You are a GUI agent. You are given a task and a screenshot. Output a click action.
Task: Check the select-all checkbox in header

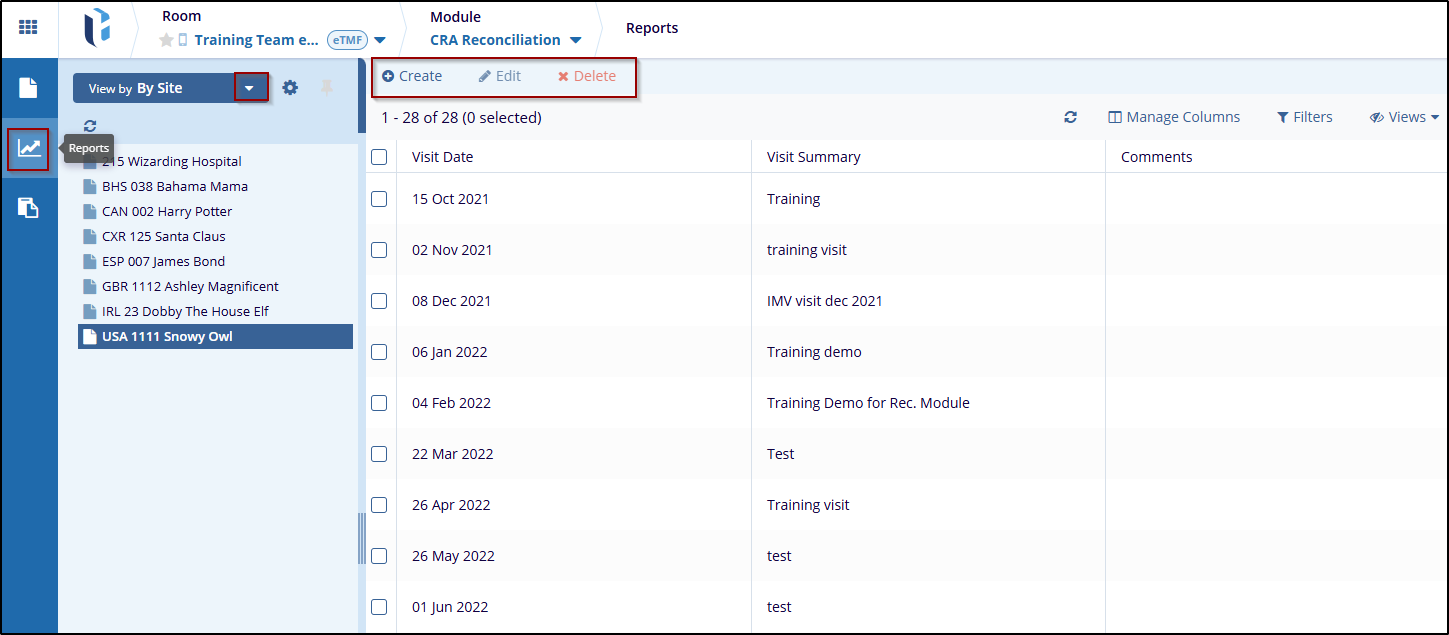[379, 157]
